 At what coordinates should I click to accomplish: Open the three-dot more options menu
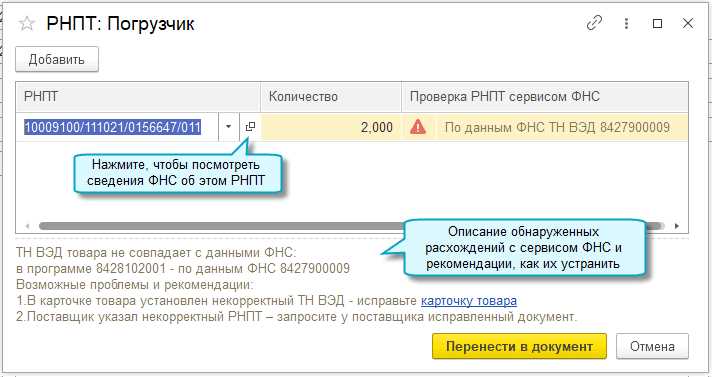pyautogui.click(x=626, y=24)
